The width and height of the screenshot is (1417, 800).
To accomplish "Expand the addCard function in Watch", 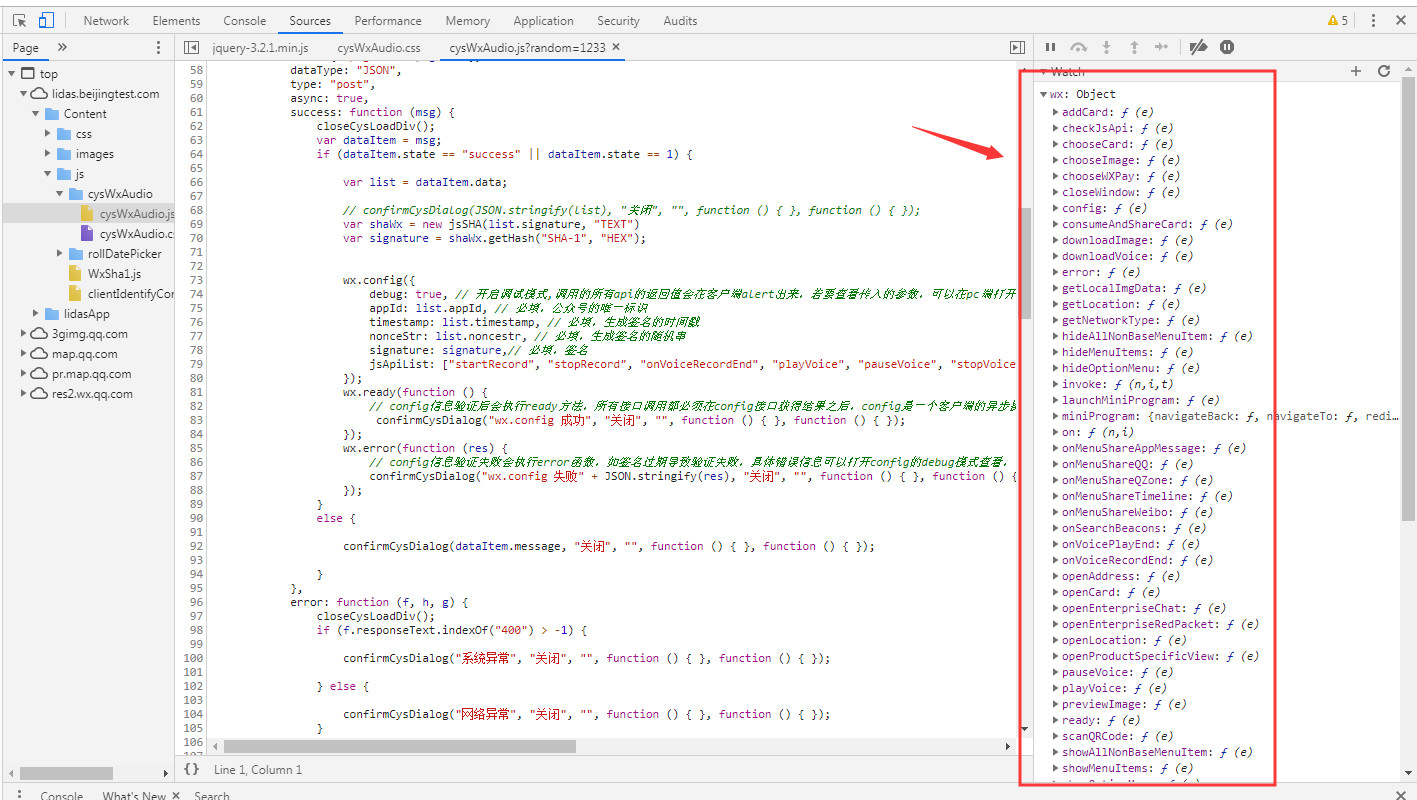I will click(1056, 112).
